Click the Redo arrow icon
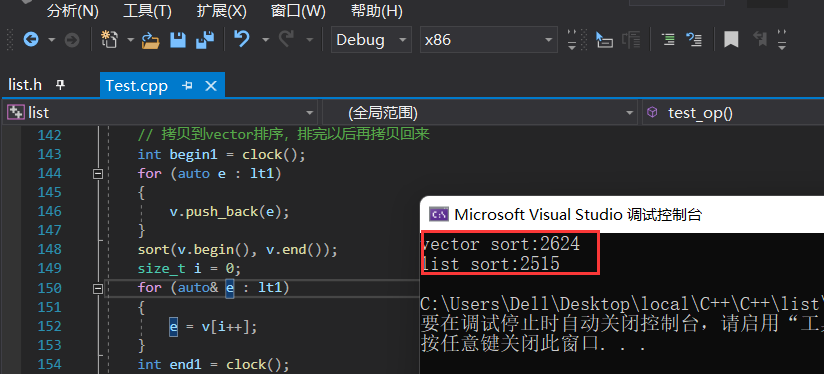824x374 pixels. (286, 39)
